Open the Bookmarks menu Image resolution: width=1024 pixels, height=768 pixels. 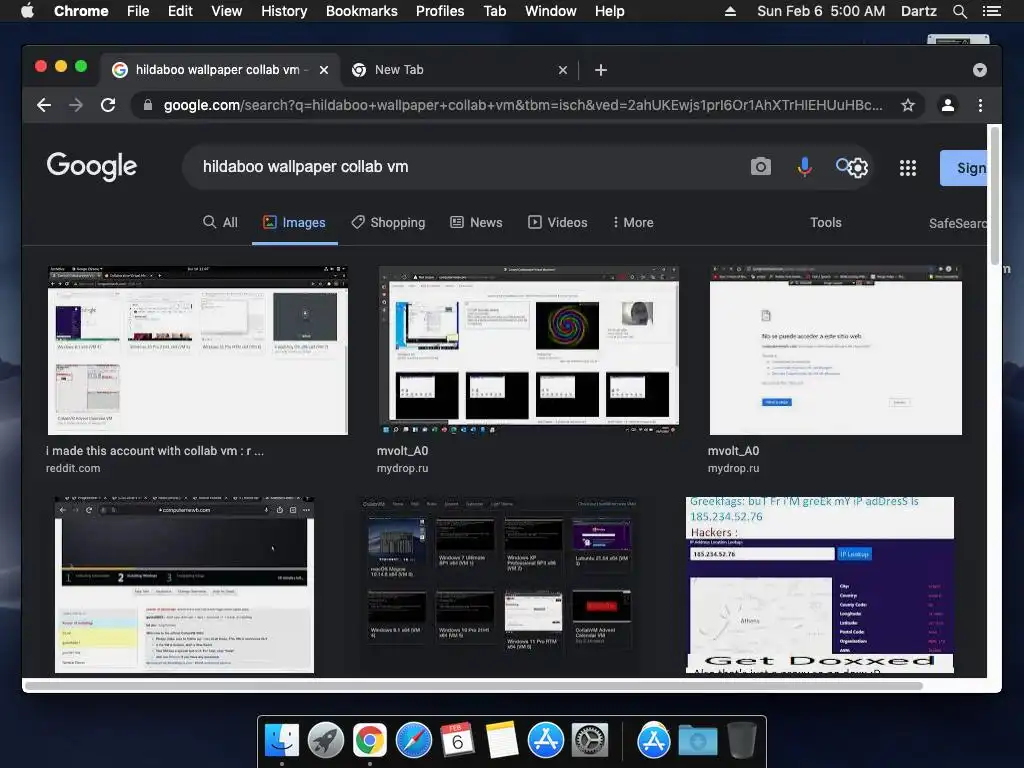pos(362,11)
